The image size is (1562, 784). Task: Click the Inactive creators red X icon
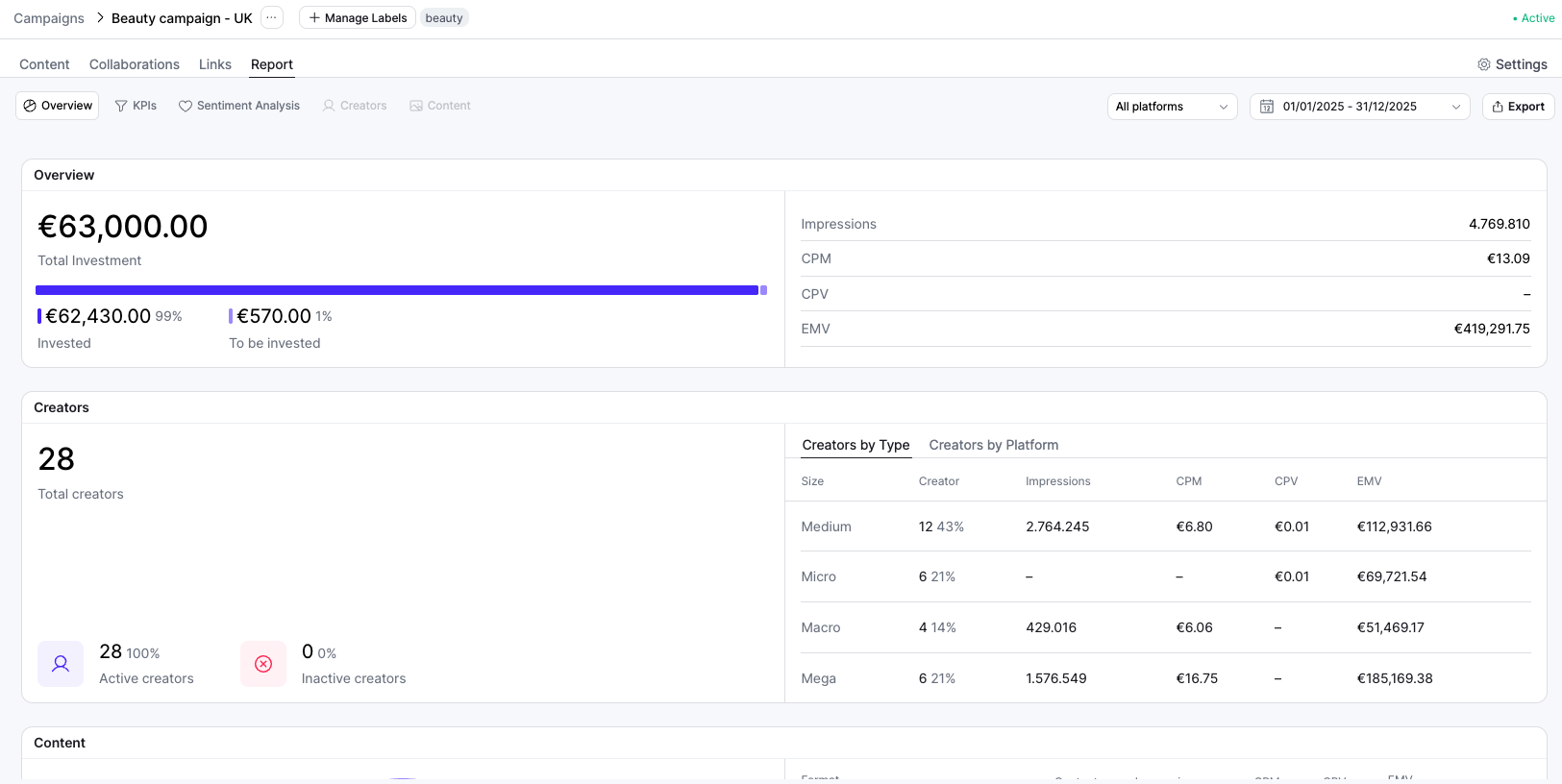(x=263, y=664)
